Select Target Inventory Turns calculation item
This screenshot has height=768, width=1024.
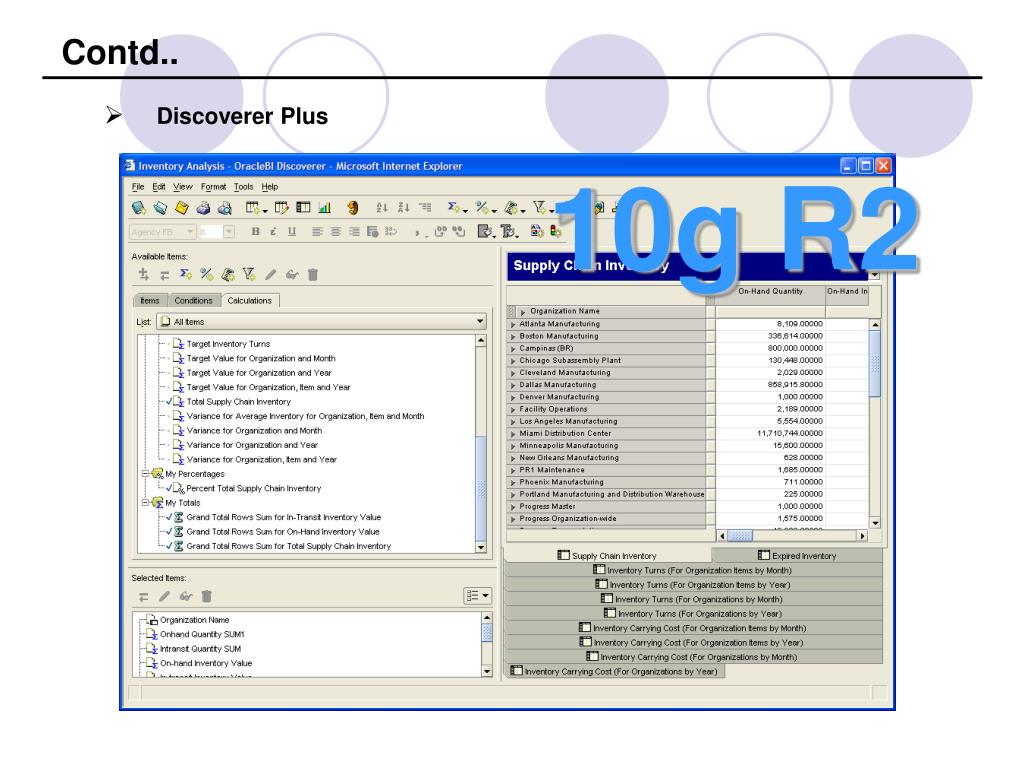coord(228,344)
